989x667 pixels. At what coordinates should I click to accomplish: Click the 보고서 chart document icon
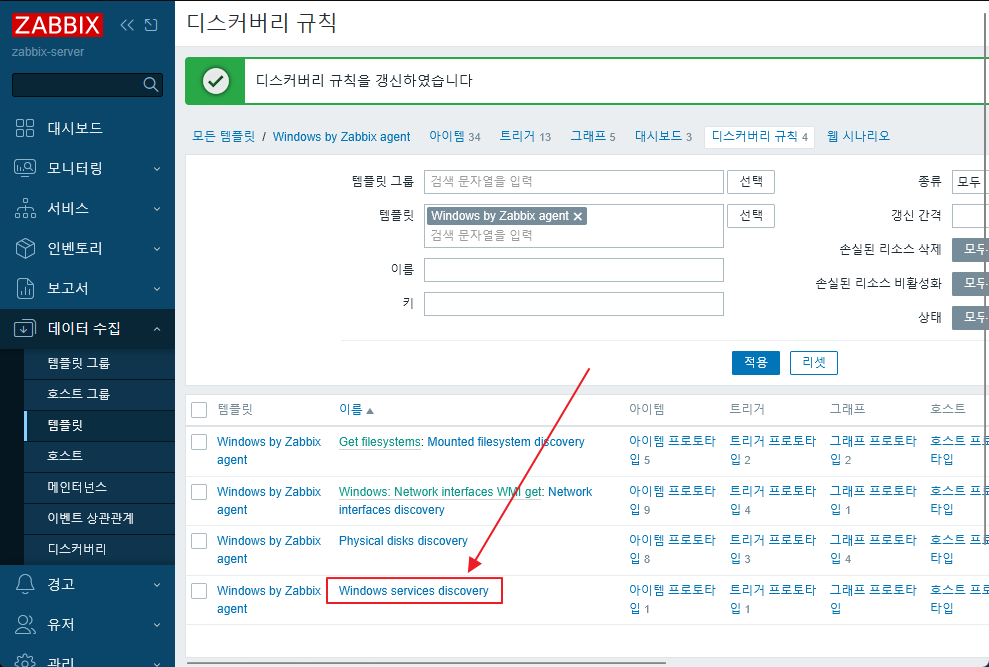pyautogui.click(x=25, y=288)
